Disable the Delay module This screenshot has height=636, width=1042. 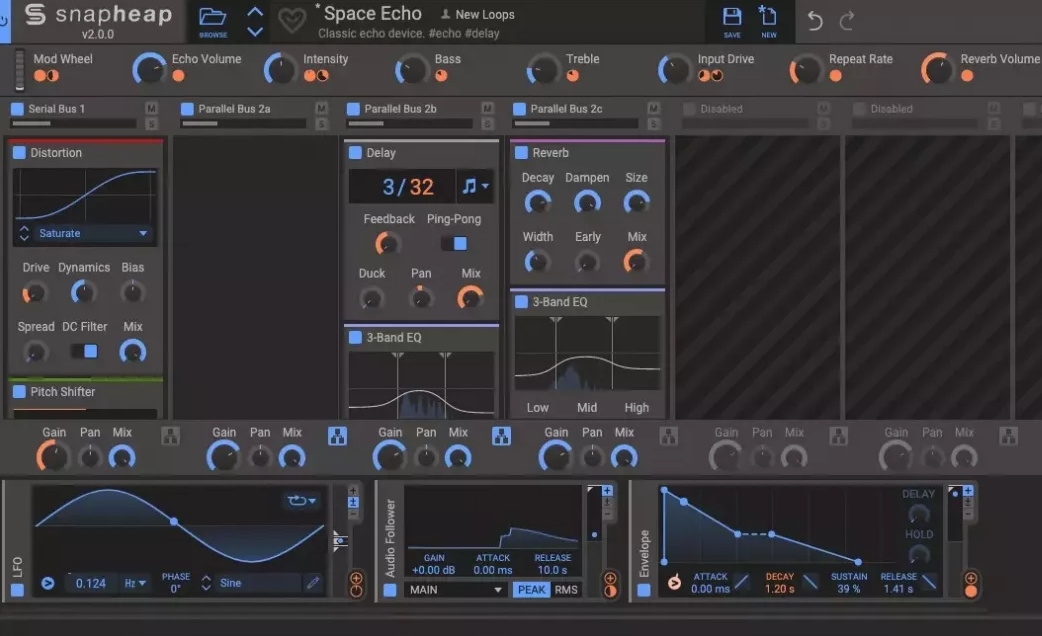(x=356, y=153)
